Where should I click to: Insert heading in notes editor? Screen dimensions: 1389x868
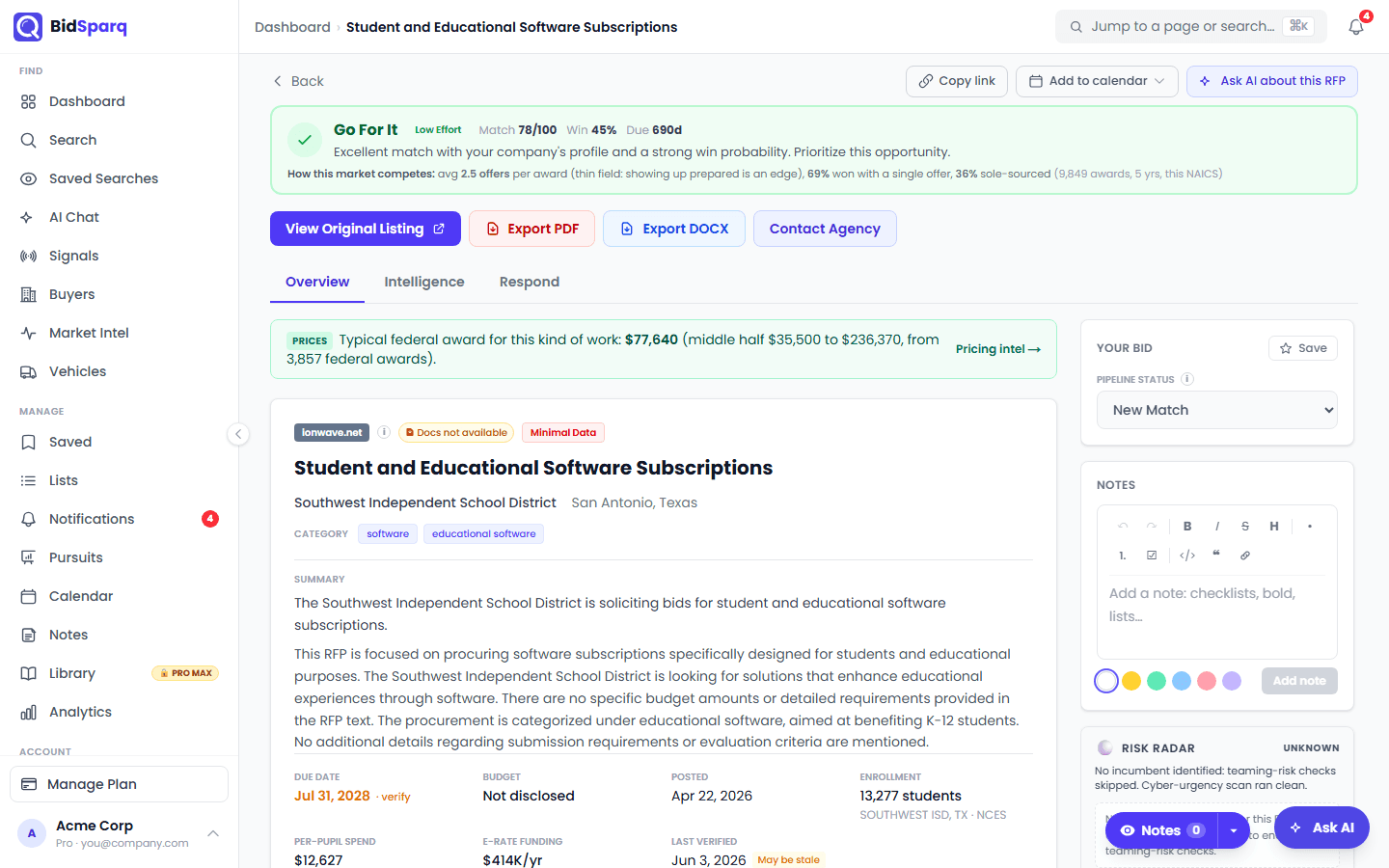[x=1274, y=527]
